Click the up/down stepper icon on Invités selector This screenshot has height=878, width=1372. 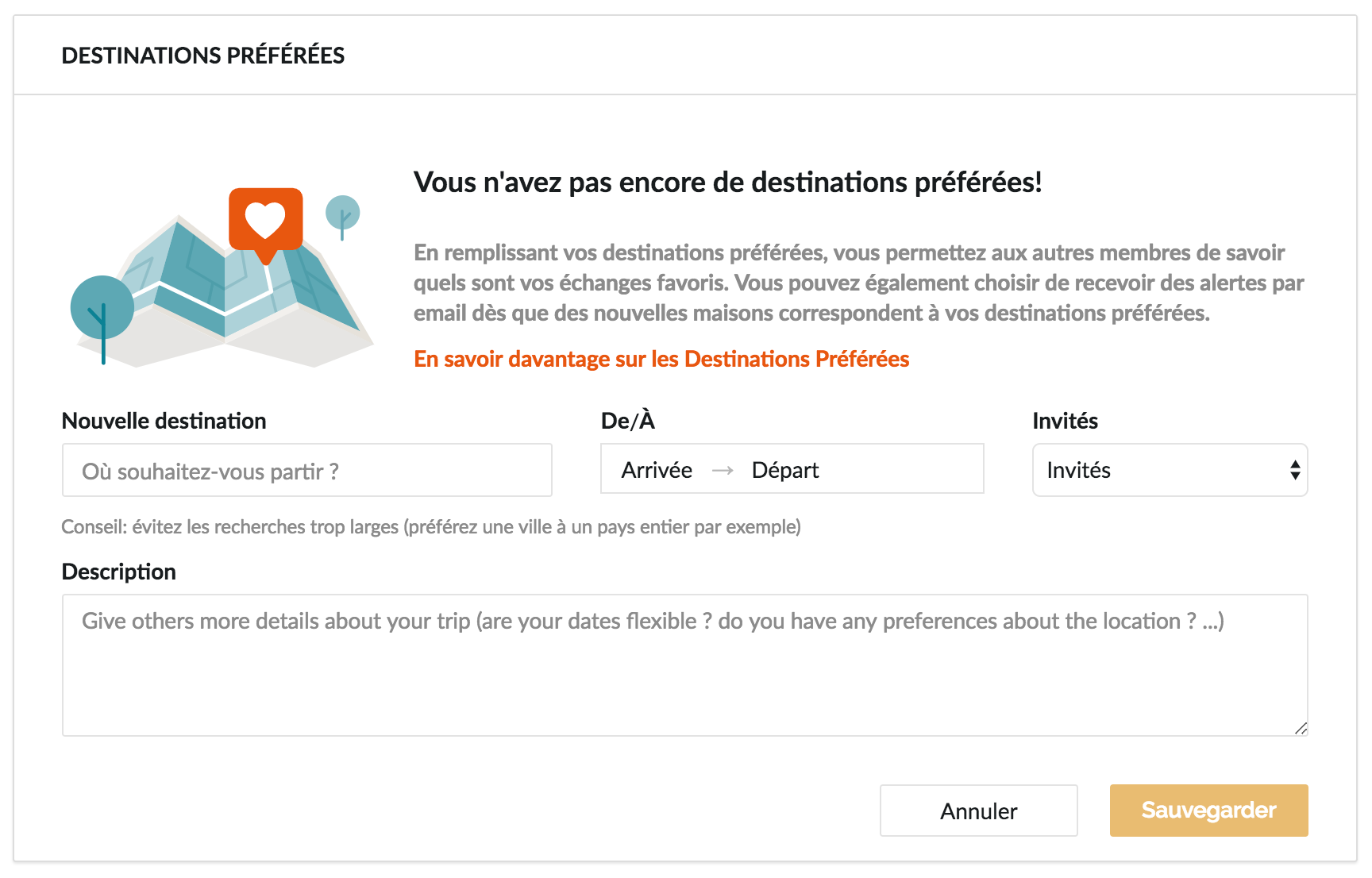click(1294, 470)
